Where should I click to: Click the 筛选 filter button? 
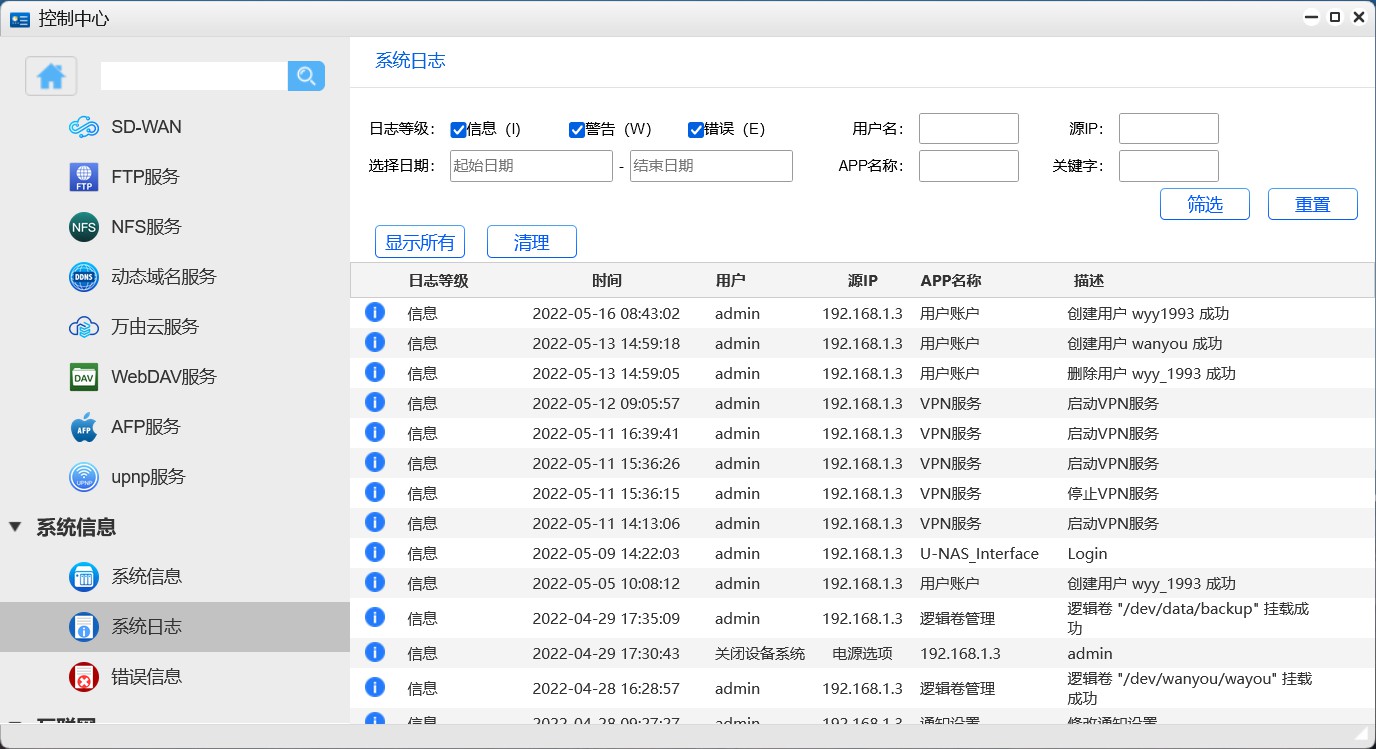click(1204, 204)
